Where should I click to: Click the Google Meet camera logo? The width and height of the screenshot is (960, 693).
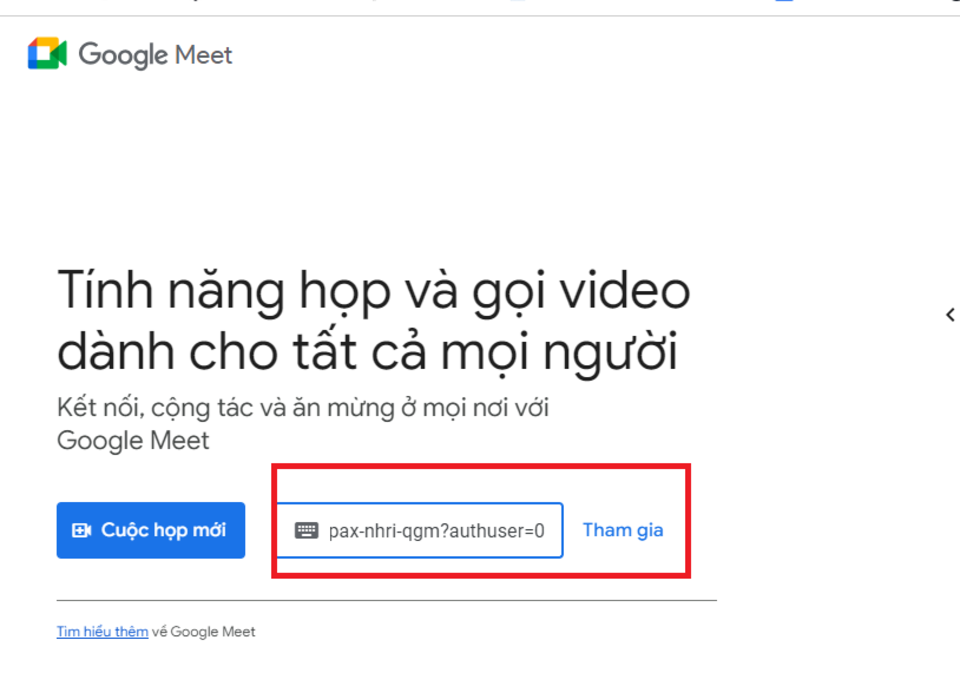click(47, 54)
